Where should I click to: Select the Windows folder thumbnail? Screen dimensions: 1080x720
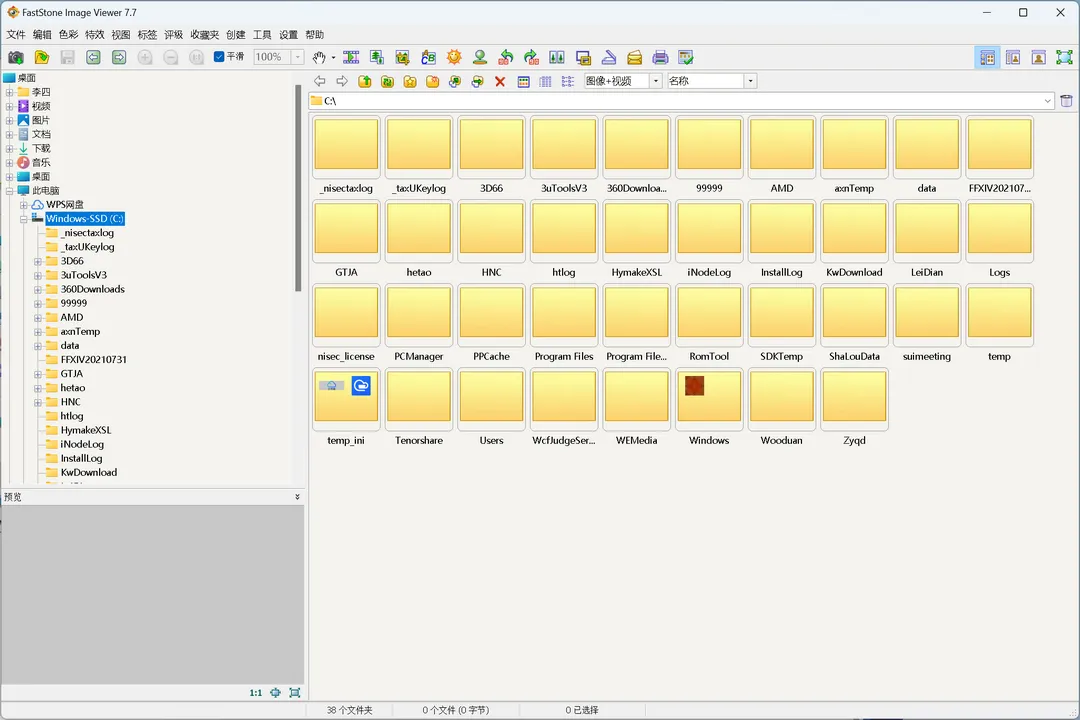tap(709, 398)
